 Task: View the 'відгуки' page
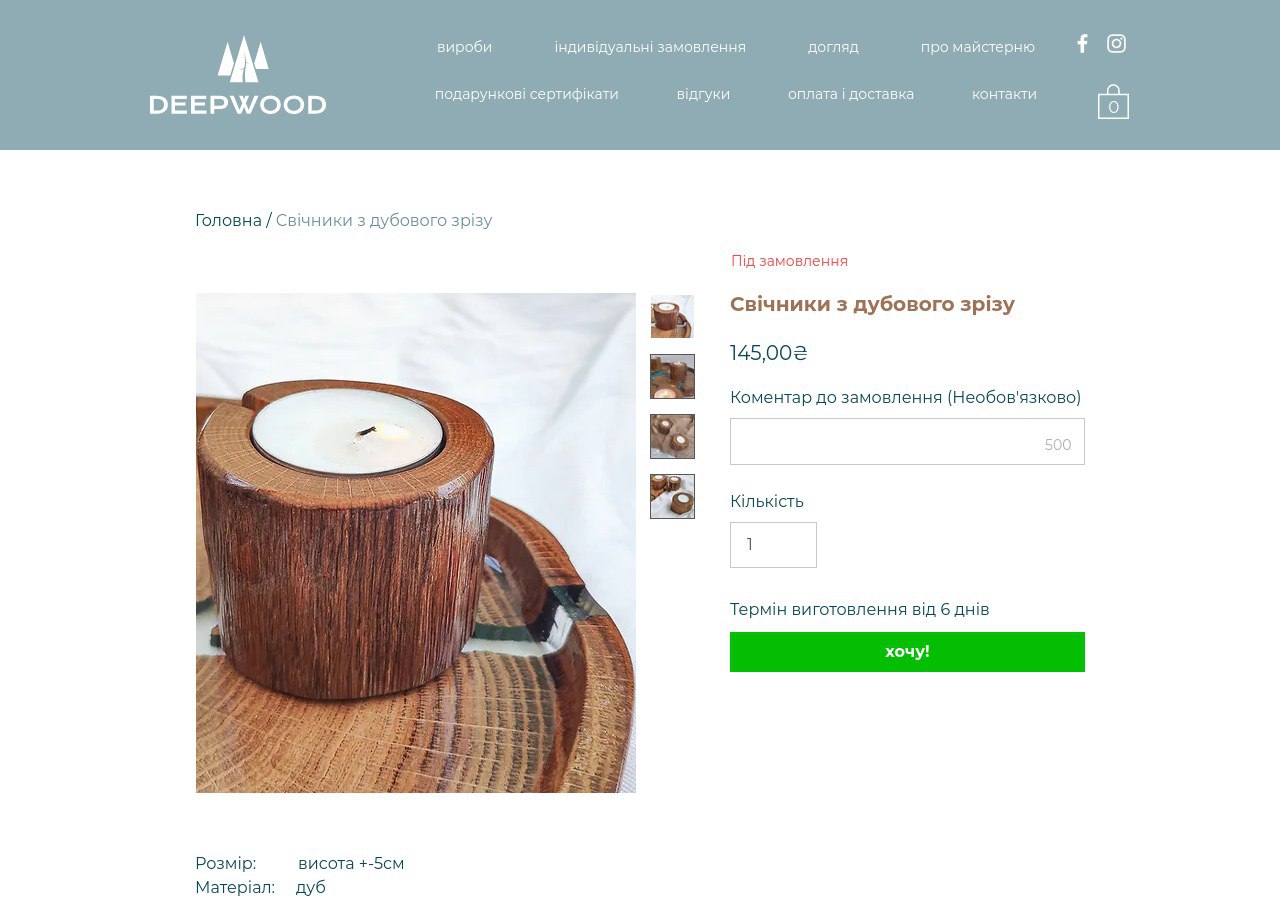click(x=703, y=94)
